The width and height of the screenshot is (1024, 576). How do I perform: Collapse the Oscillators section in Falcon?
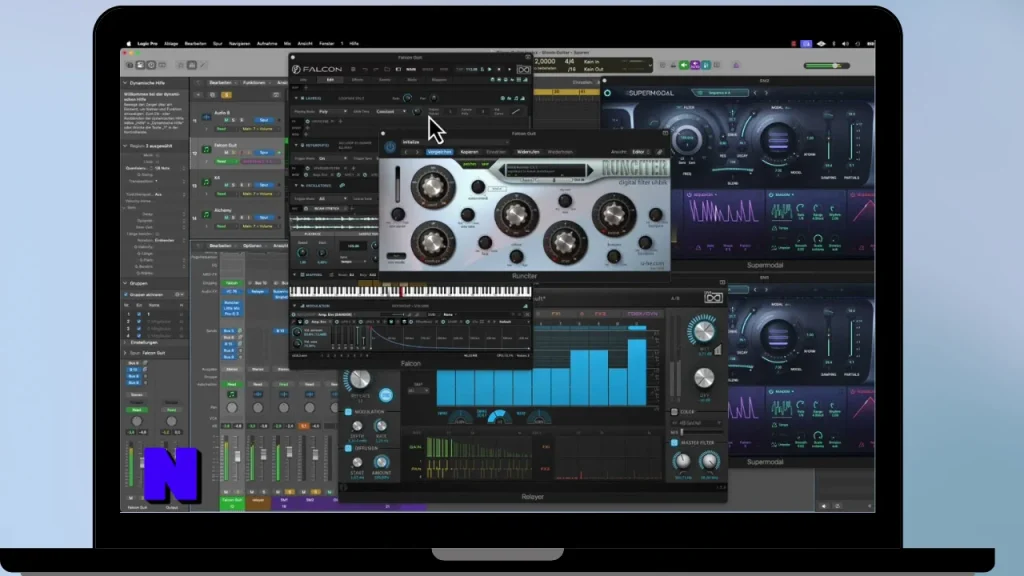click(x=296, y=185)
